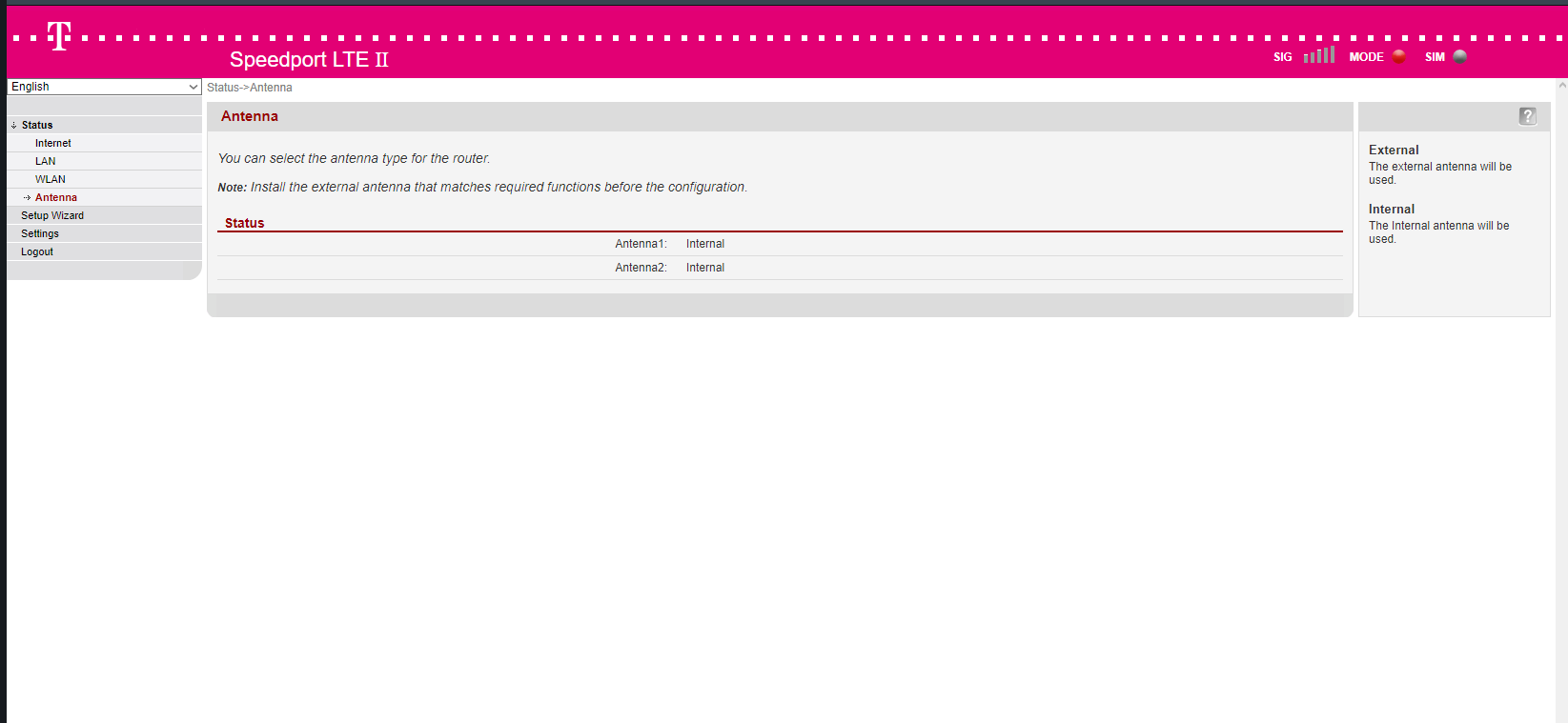
Task: Go to the LAN status page
Action: click(46, 161)
